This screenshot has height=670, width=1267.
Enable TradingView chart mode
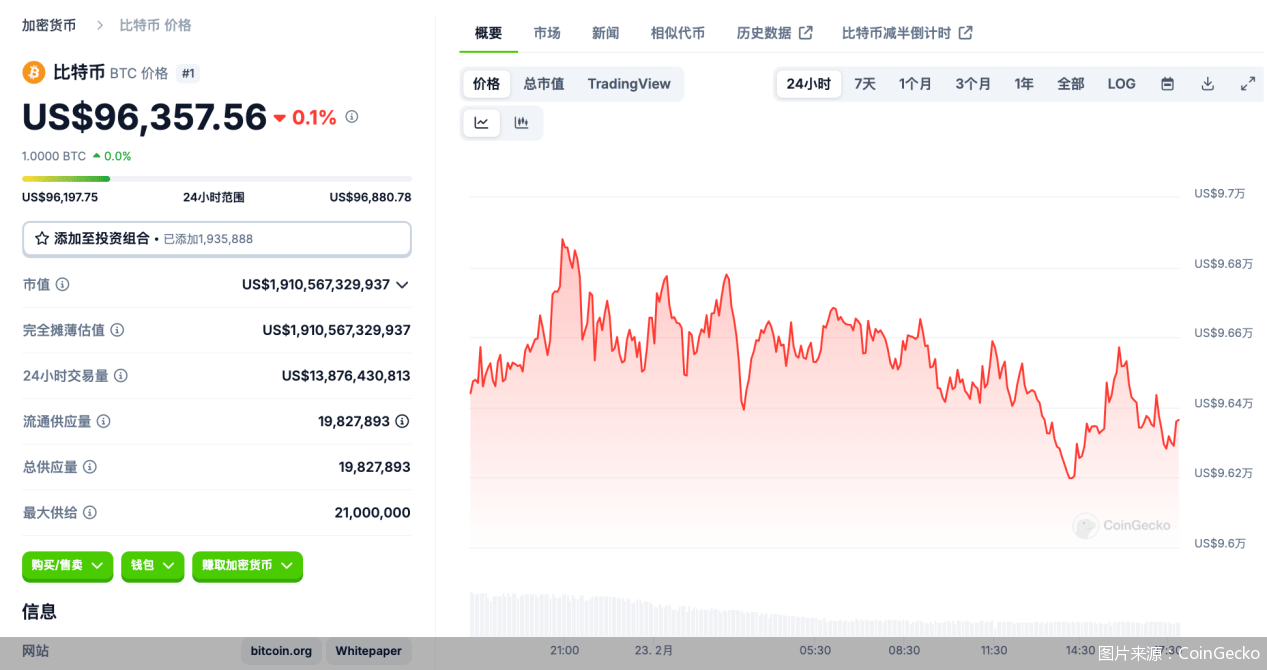click(x=629, y=84)
